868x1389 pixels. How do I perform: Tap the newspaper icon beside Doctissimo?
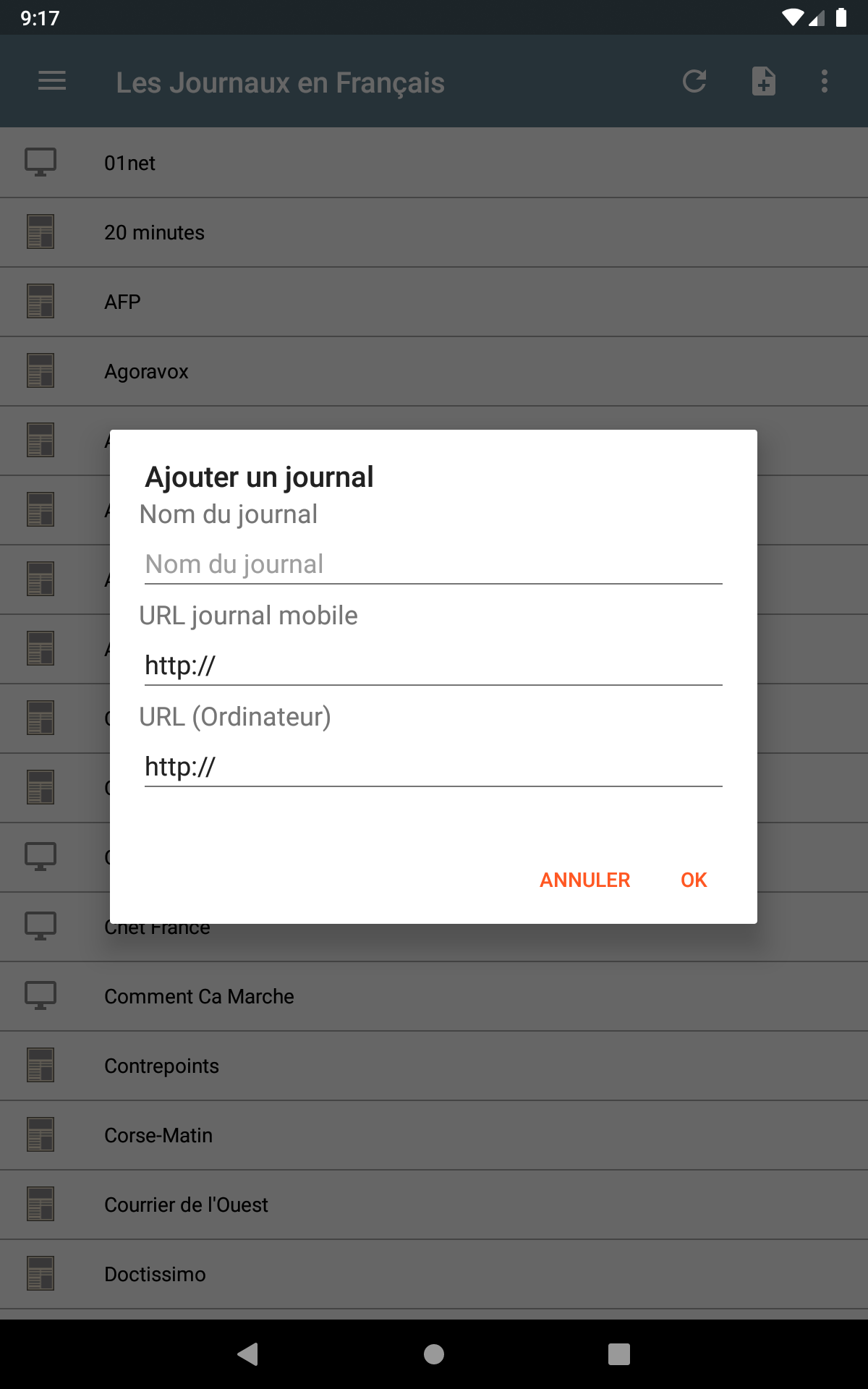[x=41, y=1274]
